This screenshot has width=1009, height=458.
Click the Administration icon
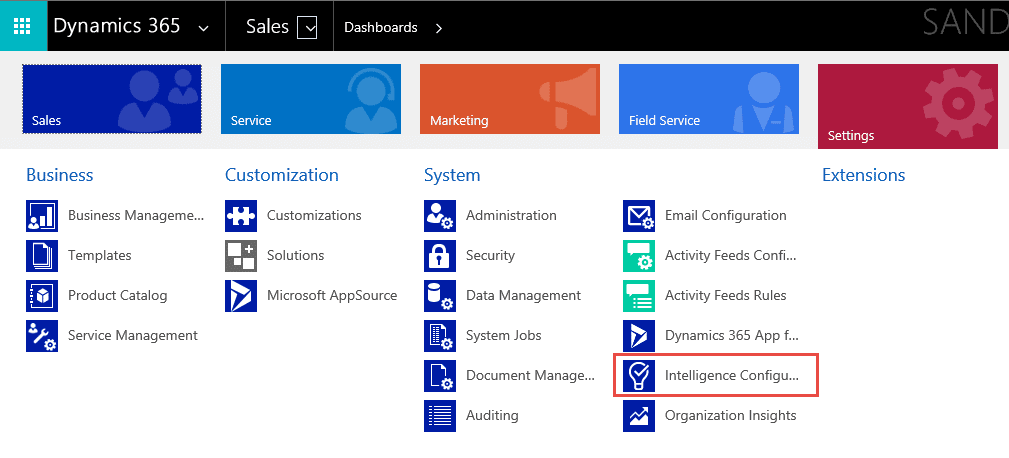(x=440, y=215)
